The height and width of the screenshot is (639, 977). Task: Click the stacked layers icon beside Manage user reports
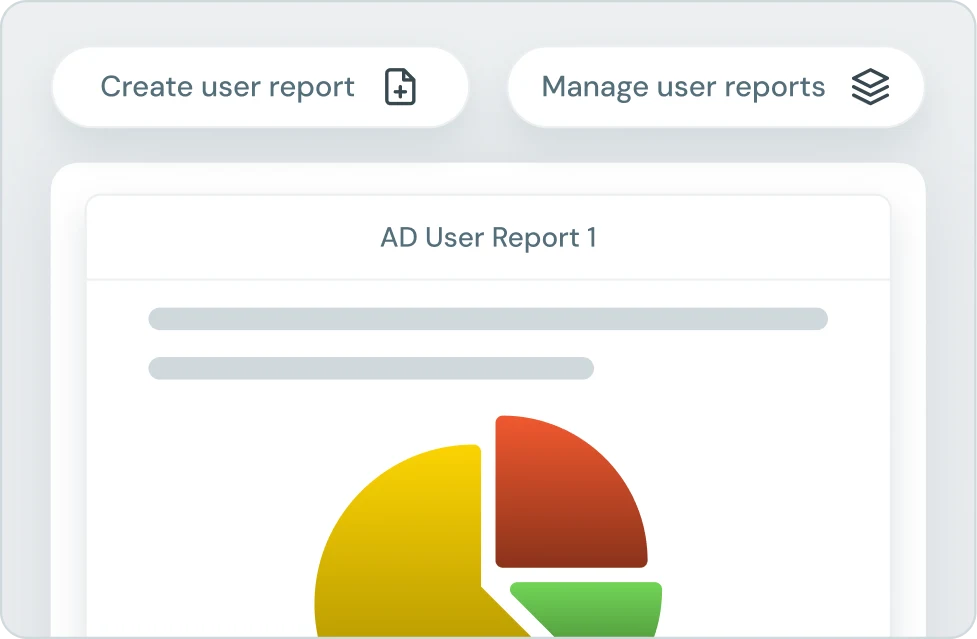[x=871, y=87]
